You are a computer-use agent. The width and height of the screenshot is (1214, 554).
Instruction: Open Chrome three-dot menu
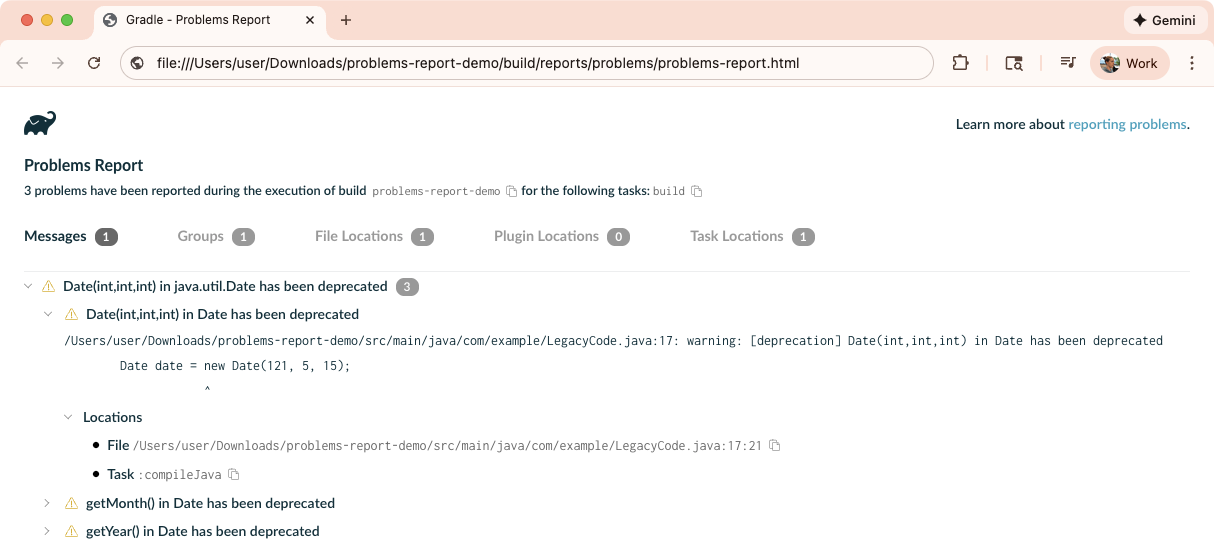pos(1191,63)
